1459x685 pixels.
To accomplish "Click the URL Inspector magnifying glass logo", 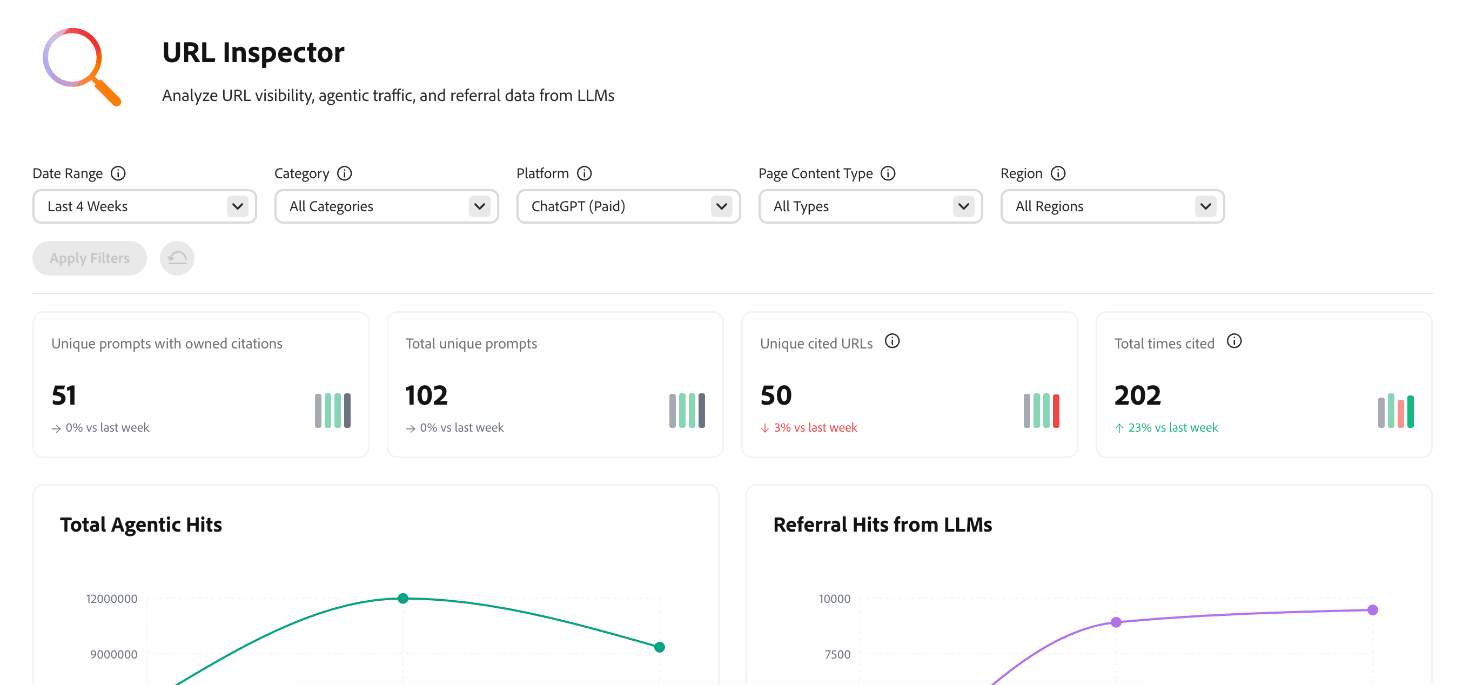I will coord(81,67).
